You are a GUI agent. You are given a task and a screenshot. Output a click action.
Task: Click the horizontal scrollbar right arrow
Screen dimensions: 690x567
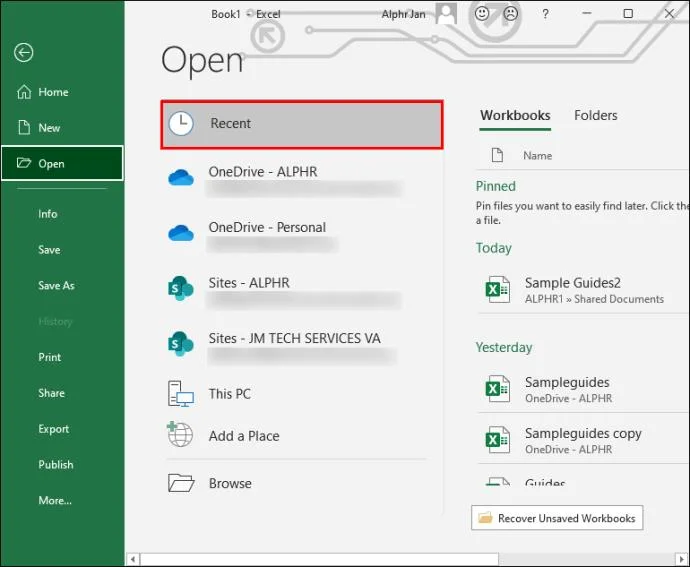pos(682,560)
